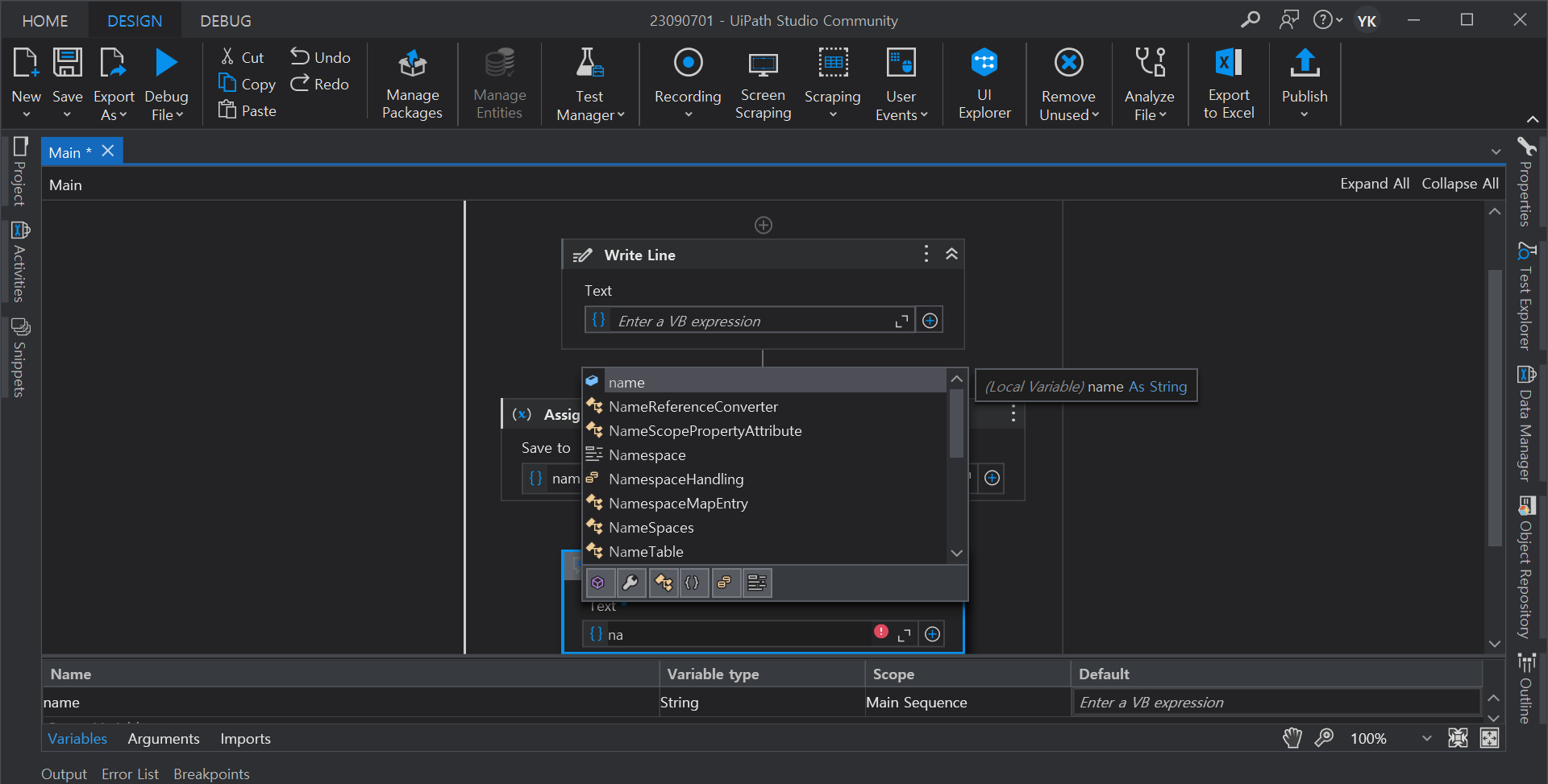Open the Test Manager menu
The height and width of the screenshot is (784, 1548).
pos(590,84)
